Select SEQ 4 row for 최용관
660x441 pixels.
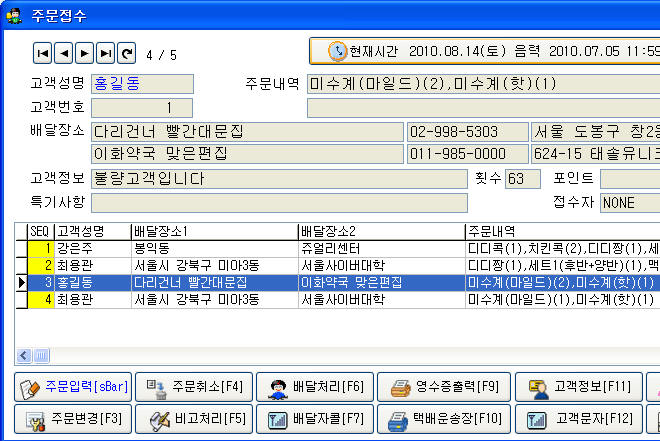point(337,300)
